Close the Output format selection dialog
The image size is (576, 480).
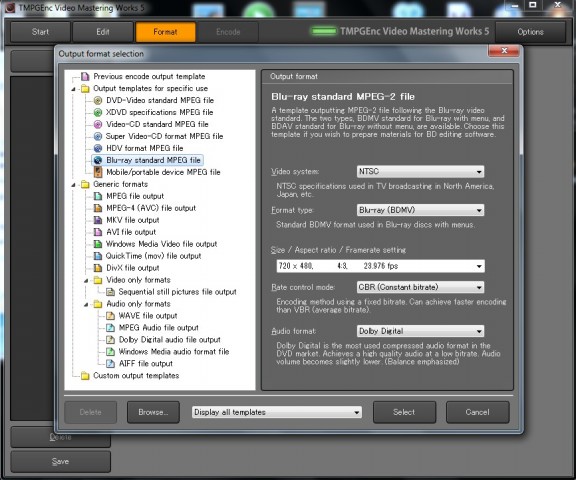point(504,51)
